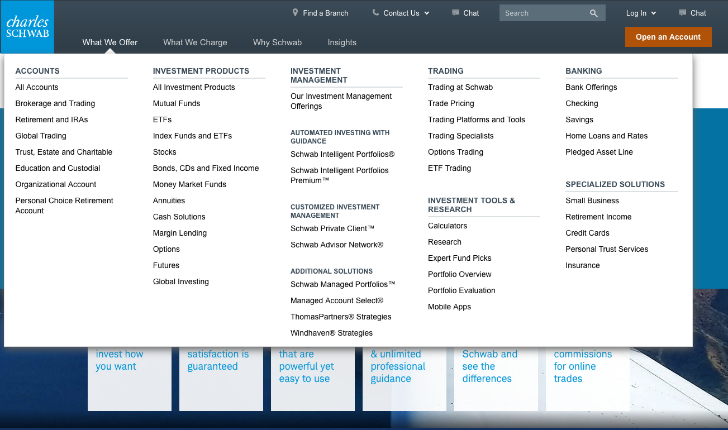Open the Home Loans and Rates link
The height and width of the screenshot is (430, 728).
(606, 136)
